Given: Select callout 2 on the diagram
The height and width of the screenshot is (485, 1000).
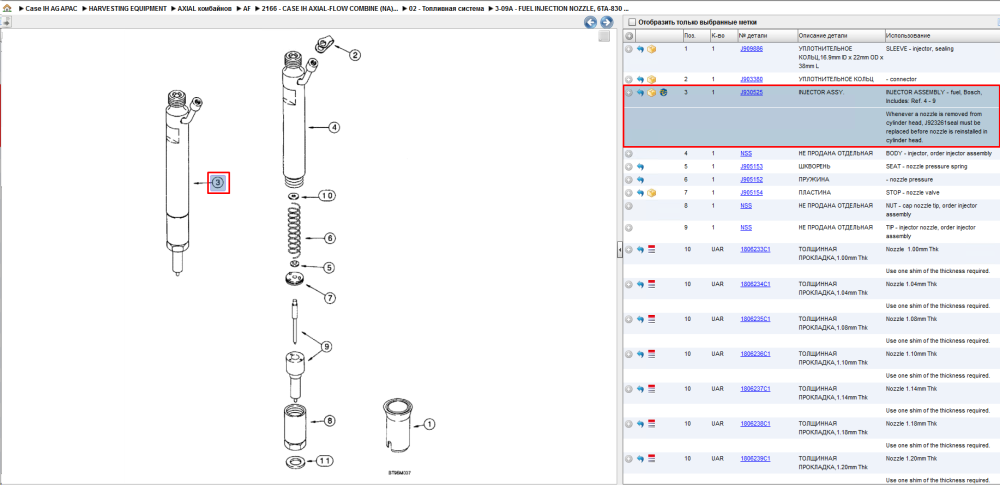Looking at the screenshot, I should point(354,55).
